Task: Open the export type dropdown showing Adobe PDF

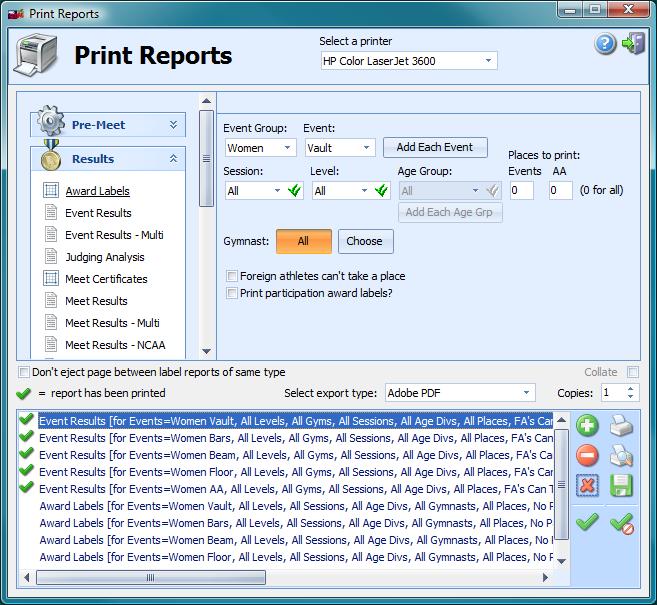Action: pos(460,393)
